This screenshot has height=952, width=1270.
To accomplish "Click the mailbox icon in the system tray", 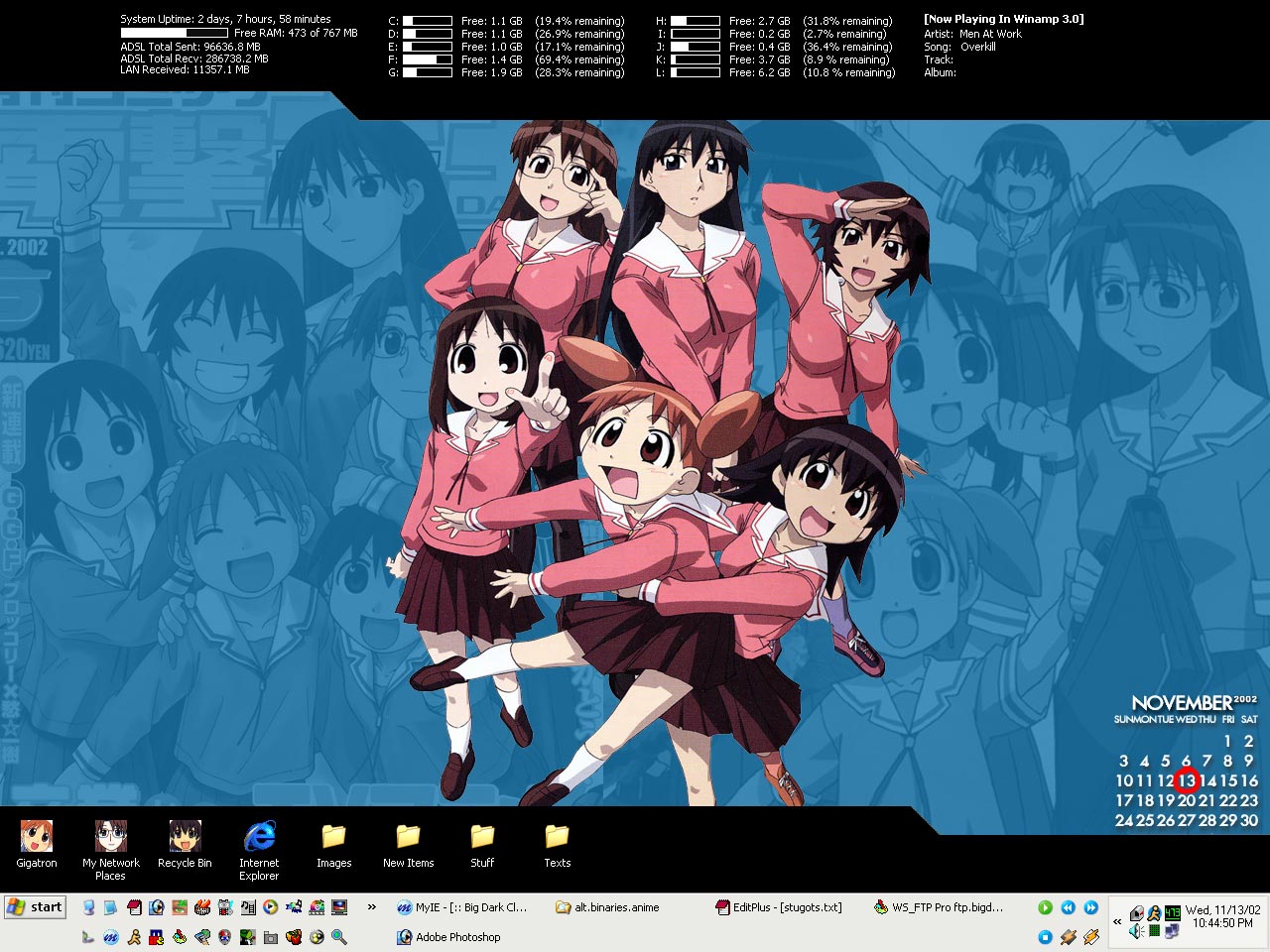I will 1137,912.
